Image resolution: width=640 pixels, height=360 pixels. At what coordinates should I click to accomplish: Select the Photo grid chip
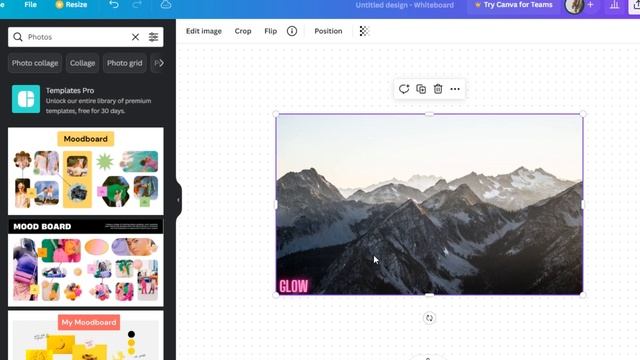[124, 63]
